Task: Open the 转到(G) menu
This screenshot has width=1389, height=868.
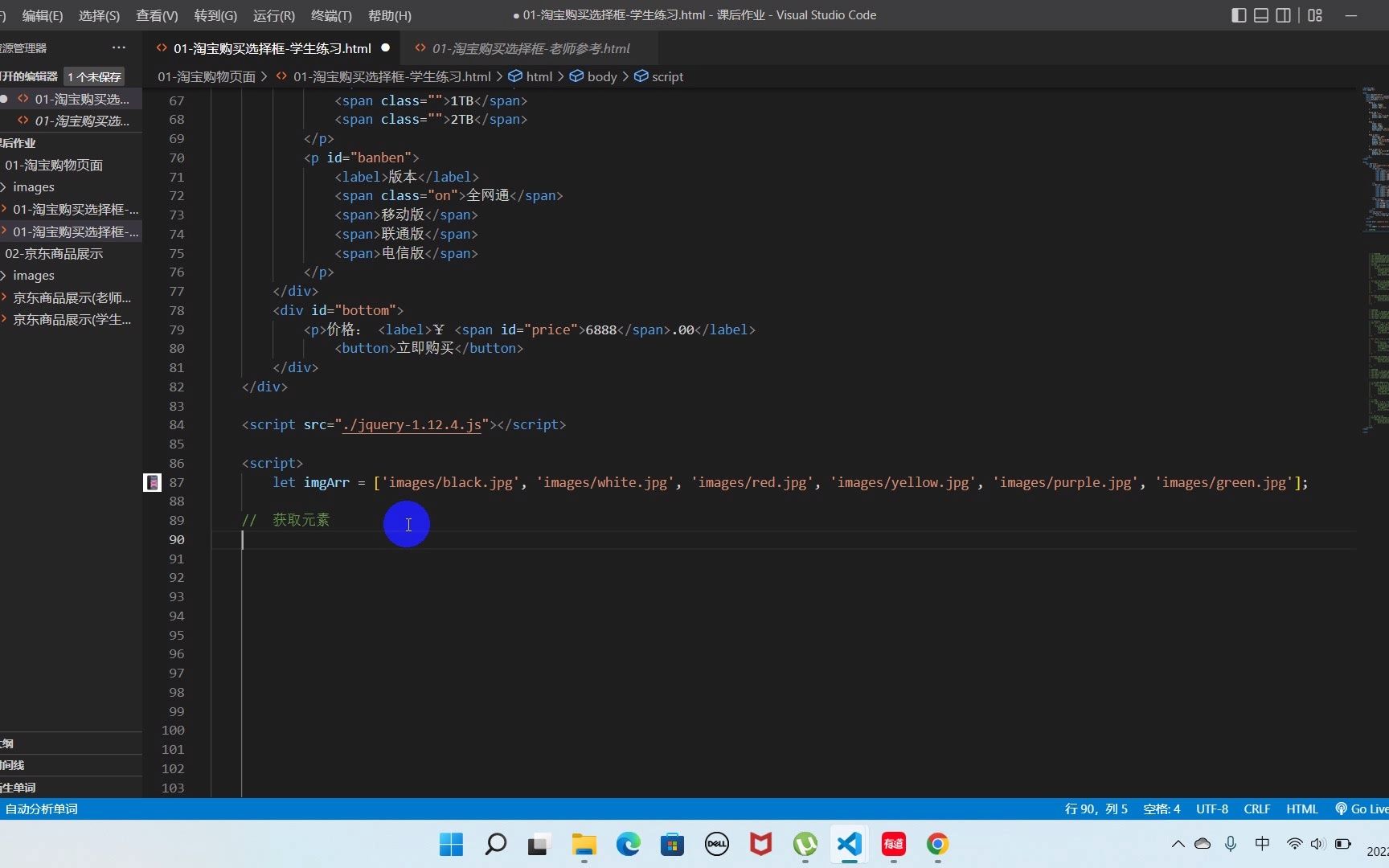Action: pos(215,15)
